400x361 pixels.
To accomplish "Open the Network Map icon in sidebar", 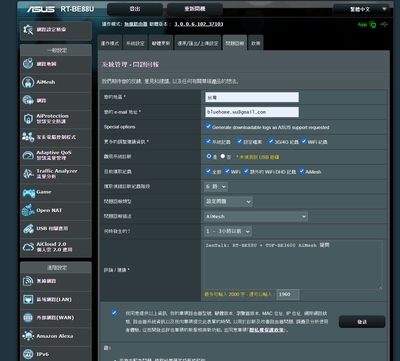I will click(x=28, y=64).
